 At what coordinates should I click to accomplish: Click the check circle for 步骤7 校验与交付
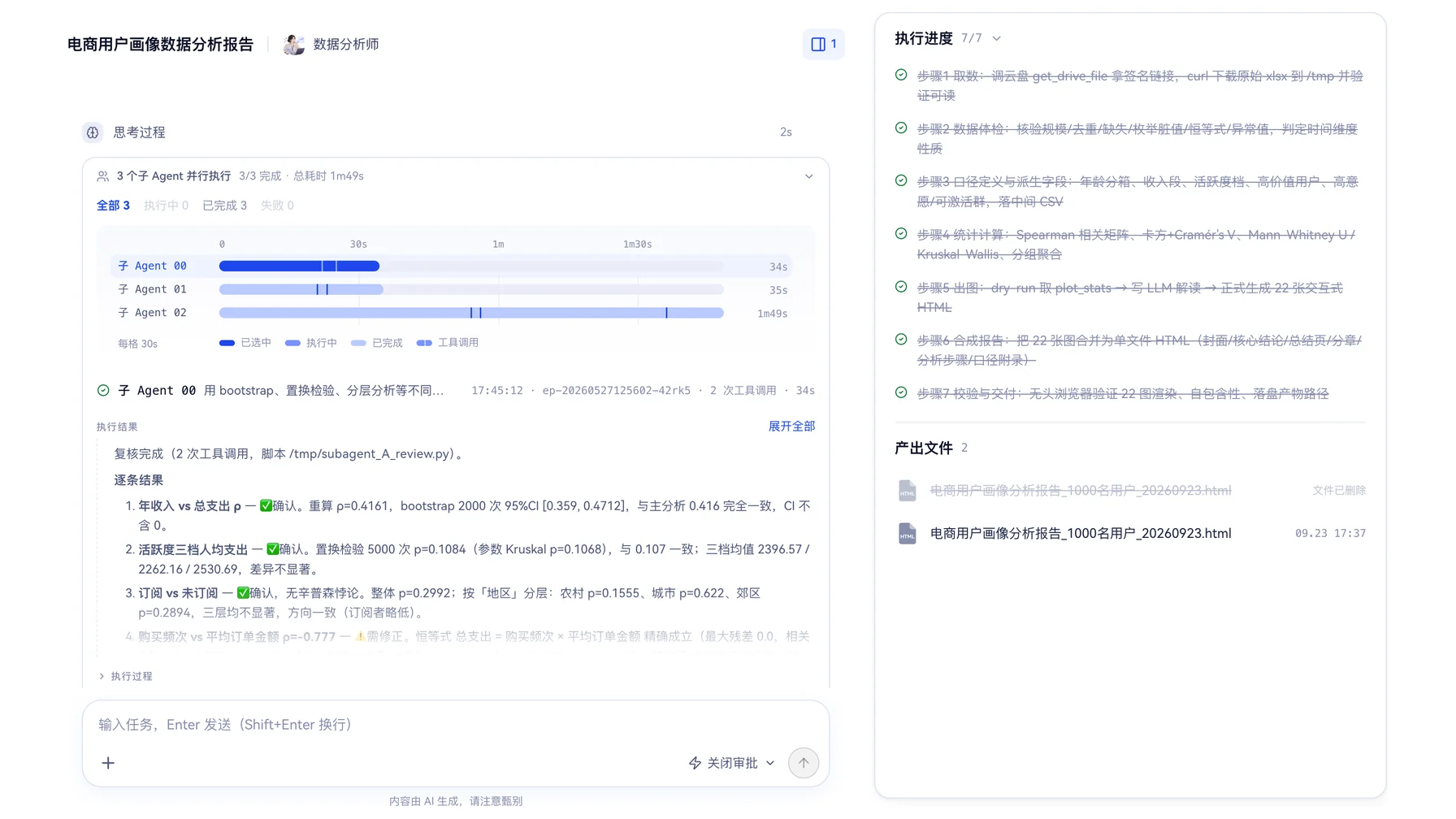pyautogui.click(x=901, y=392)
